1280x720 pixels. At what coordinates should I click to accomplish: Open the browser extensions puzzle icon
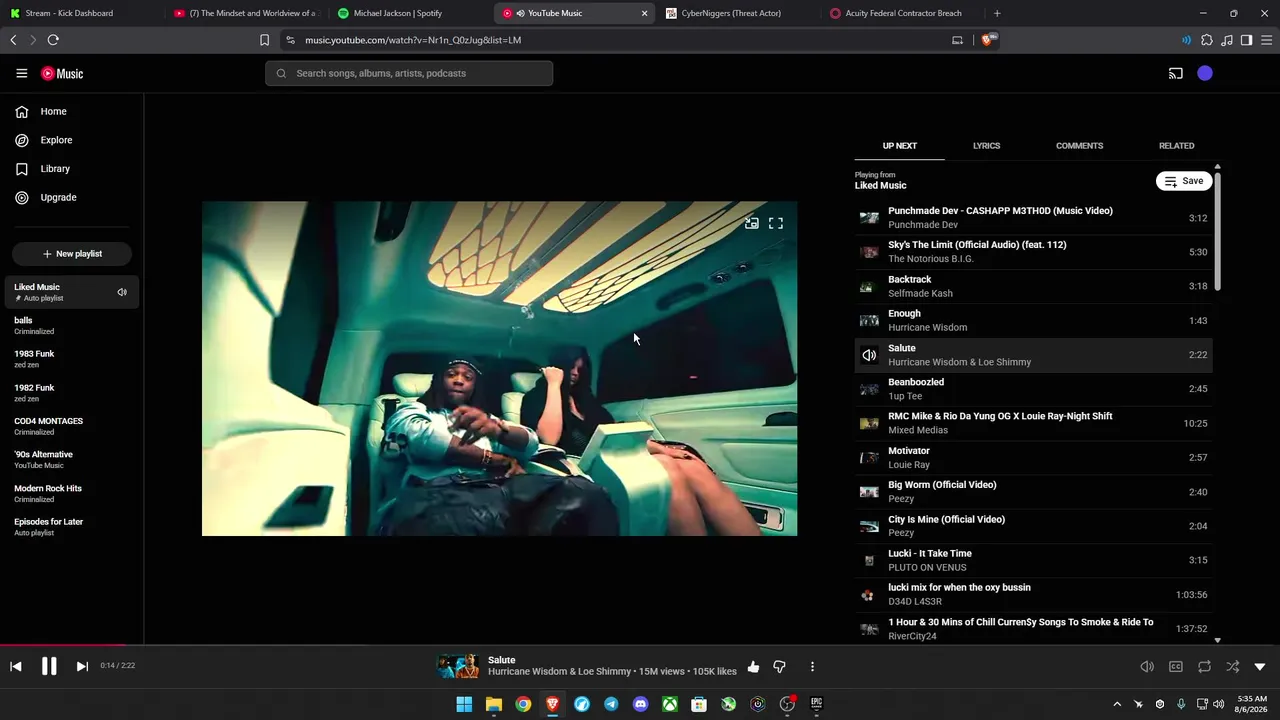(x=1207, y=40)
